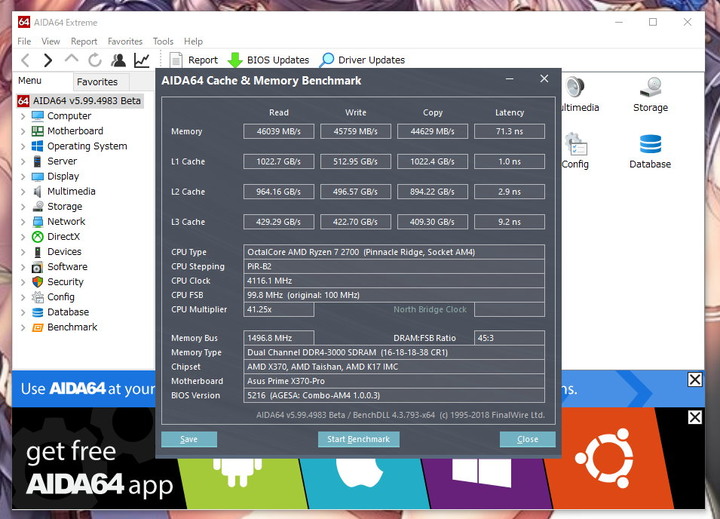Open the Help menu
Viewport: 720px width, 519px height.
pos(193,41)
